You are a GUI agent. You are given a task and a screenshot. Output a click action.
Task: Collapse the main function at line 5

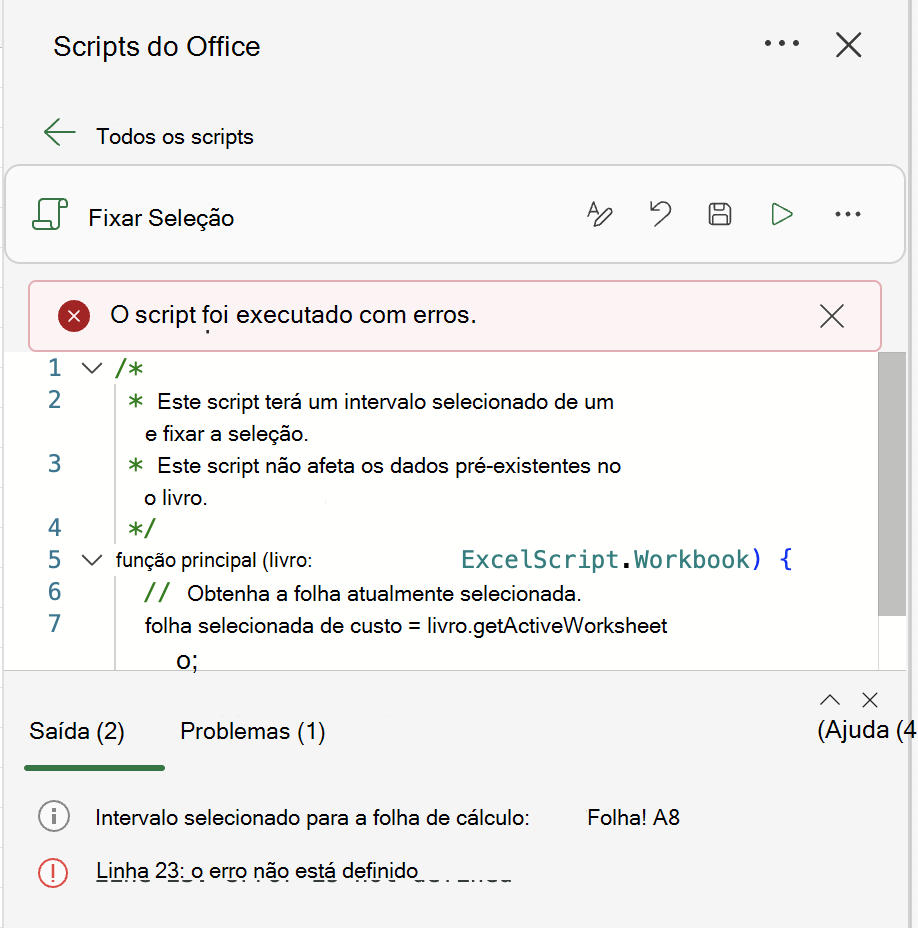point(92,560)
